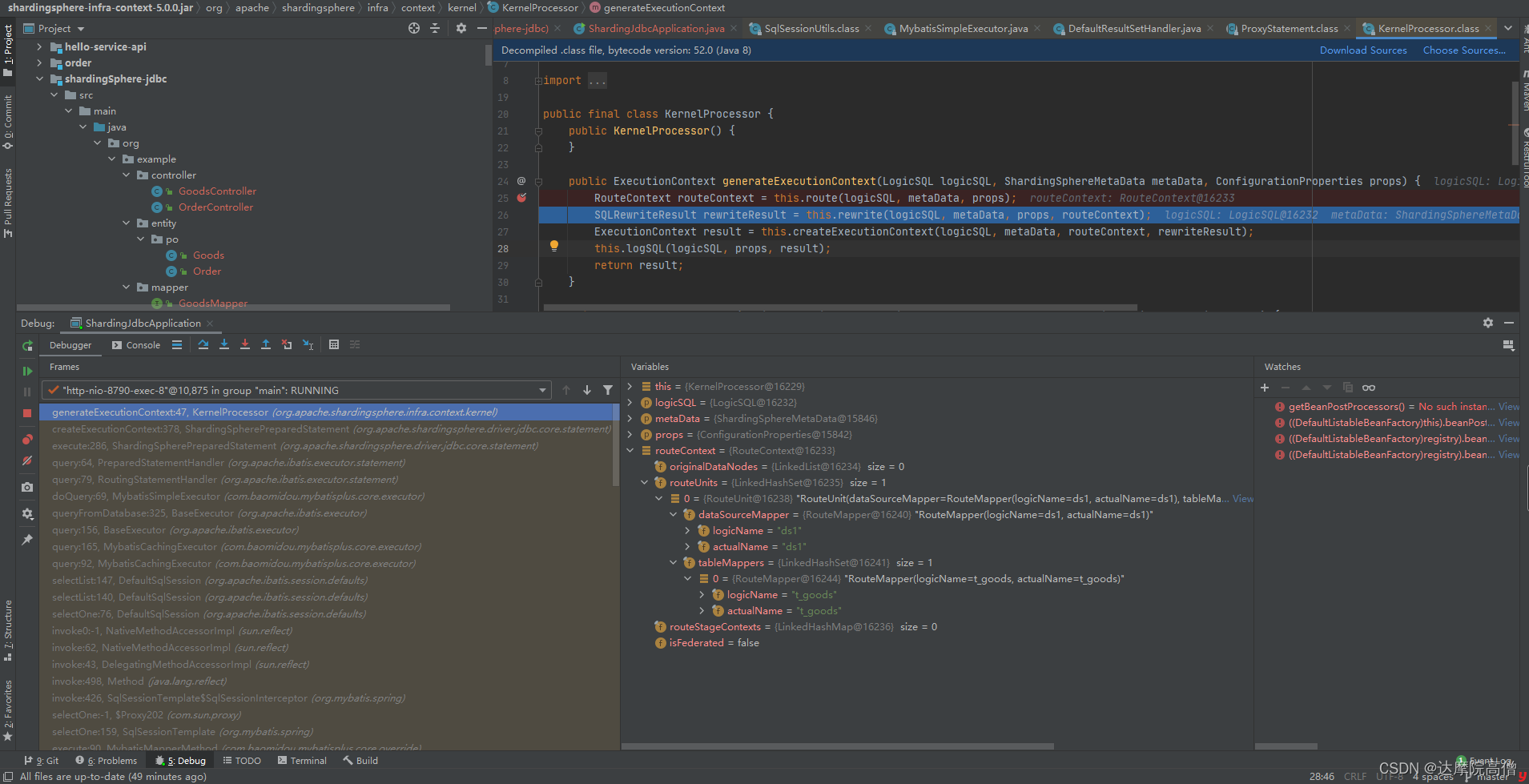Restore layout icon in debugger toolbar

1509,345
